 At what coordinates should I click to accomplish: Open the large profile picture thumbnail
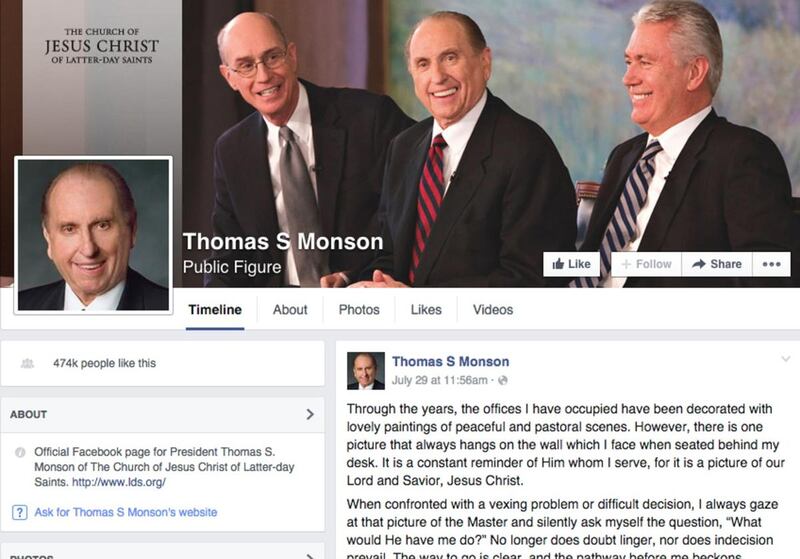[x=93, y=235]
